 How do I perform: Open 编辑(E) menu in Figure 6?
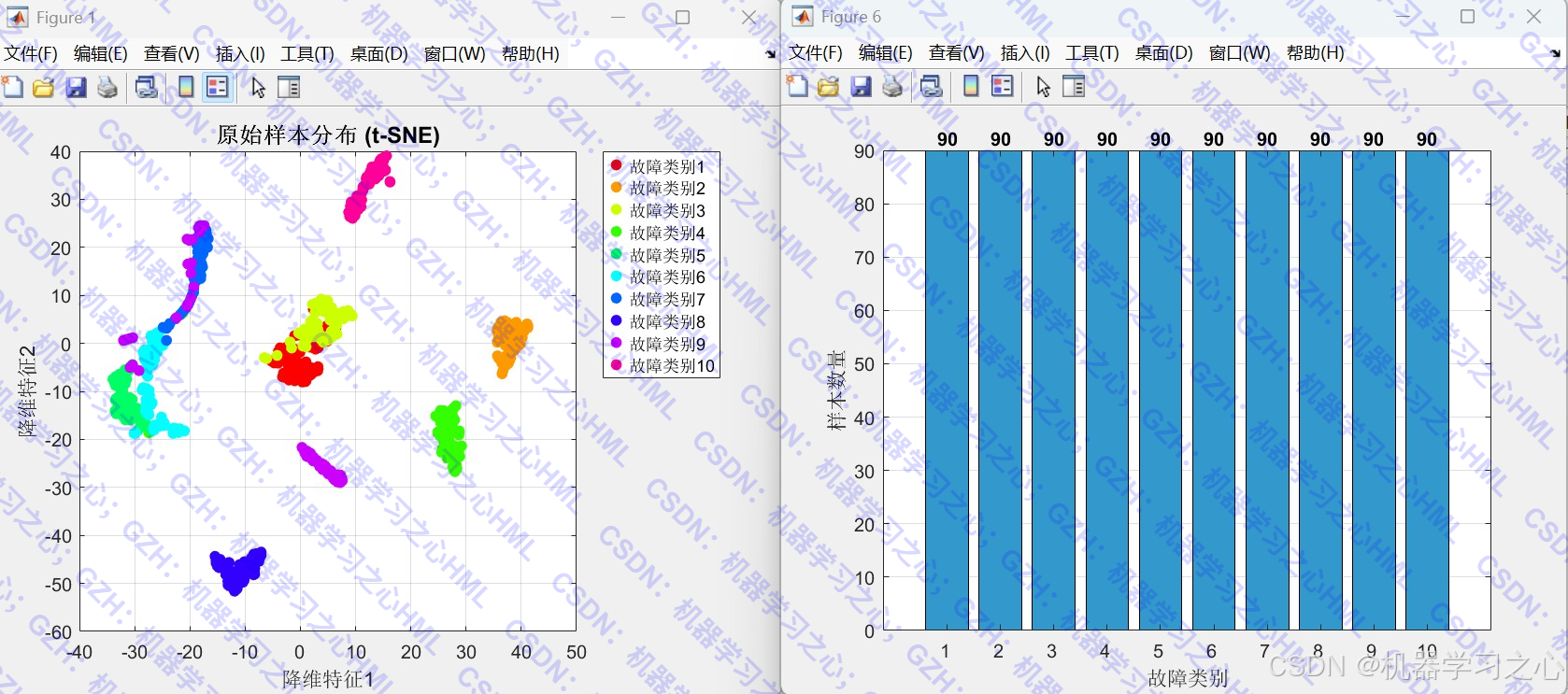[885, 53]
